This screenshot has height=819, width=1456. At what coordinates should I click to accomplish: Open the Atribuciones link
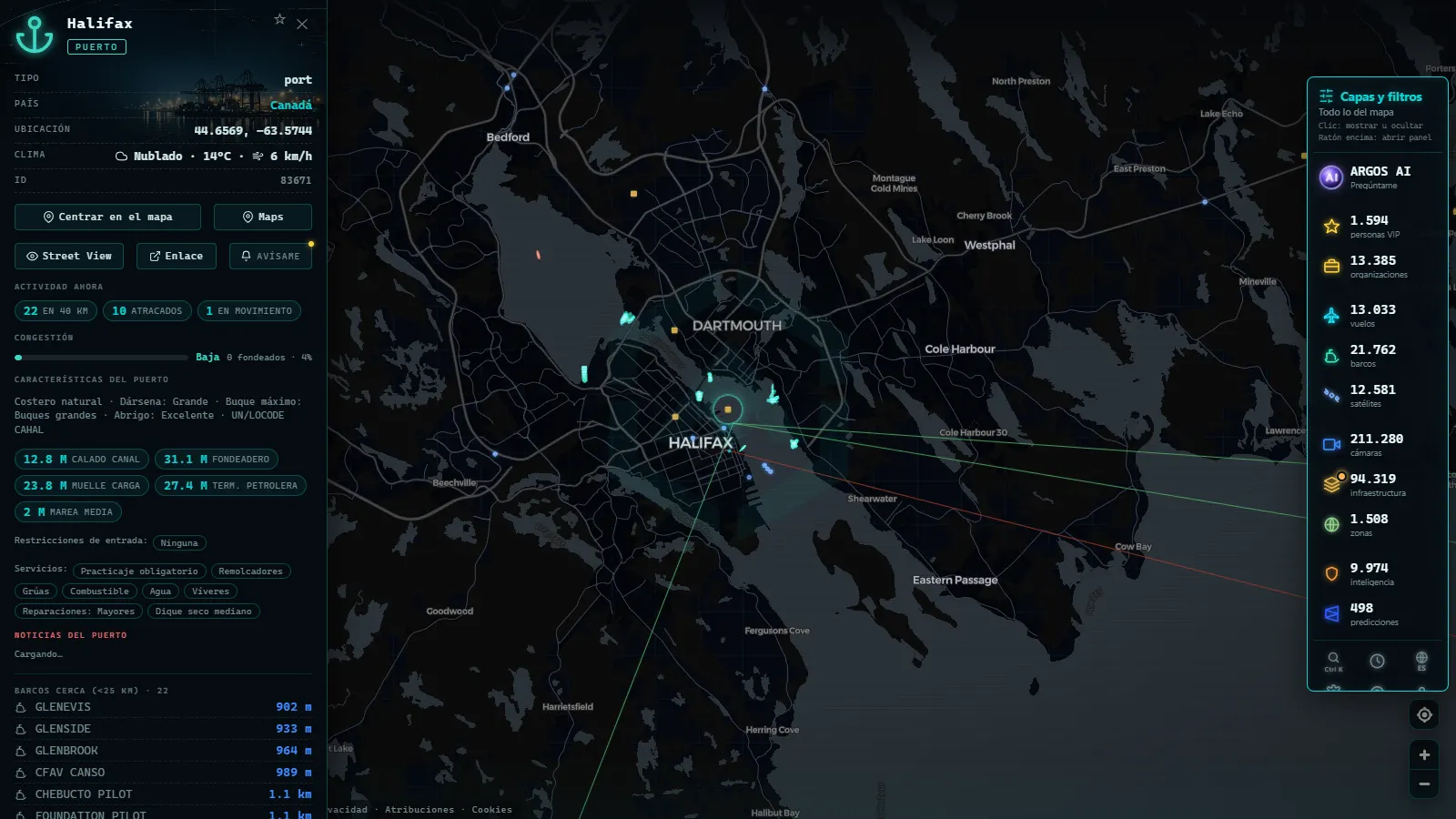click(x=420, y=810)
